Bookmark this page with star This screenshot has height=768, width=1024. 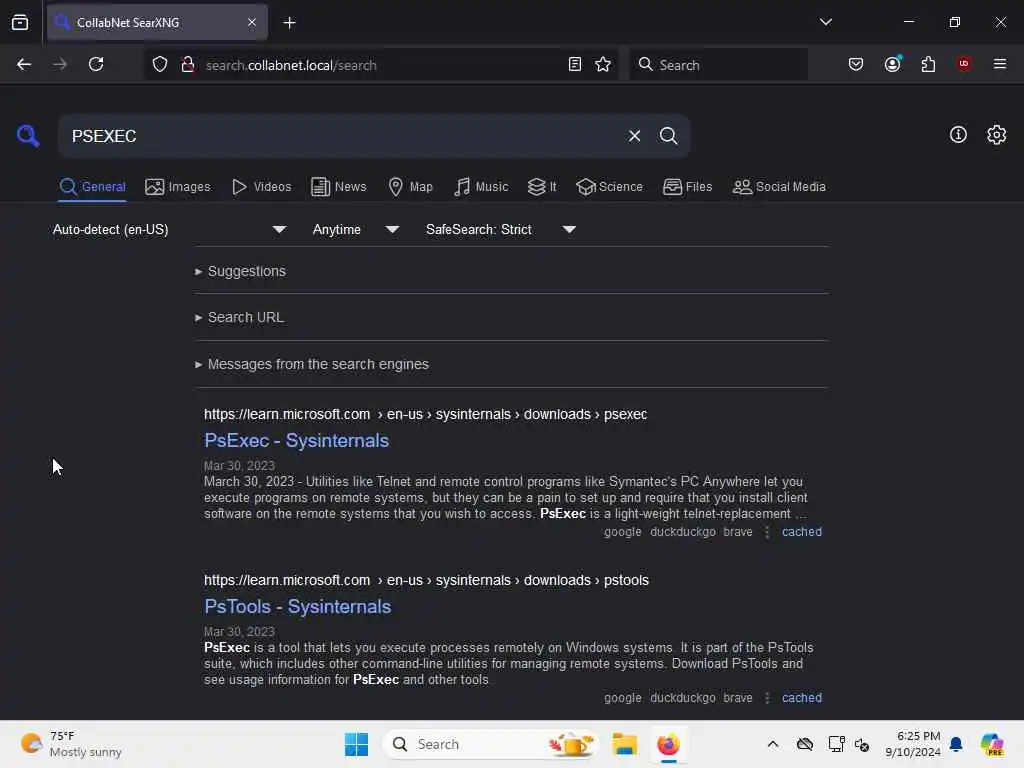(x=603, y=64)
